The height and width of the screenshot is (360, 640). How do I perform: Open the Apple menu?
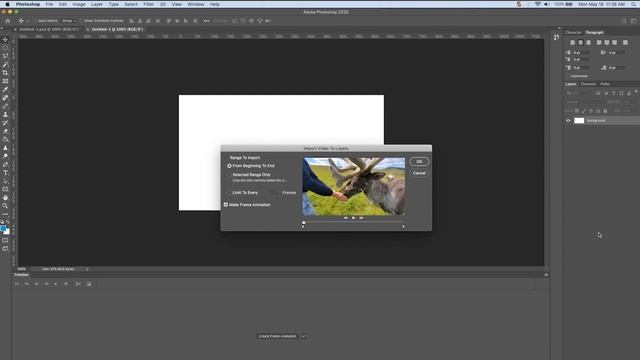point(7,4)
